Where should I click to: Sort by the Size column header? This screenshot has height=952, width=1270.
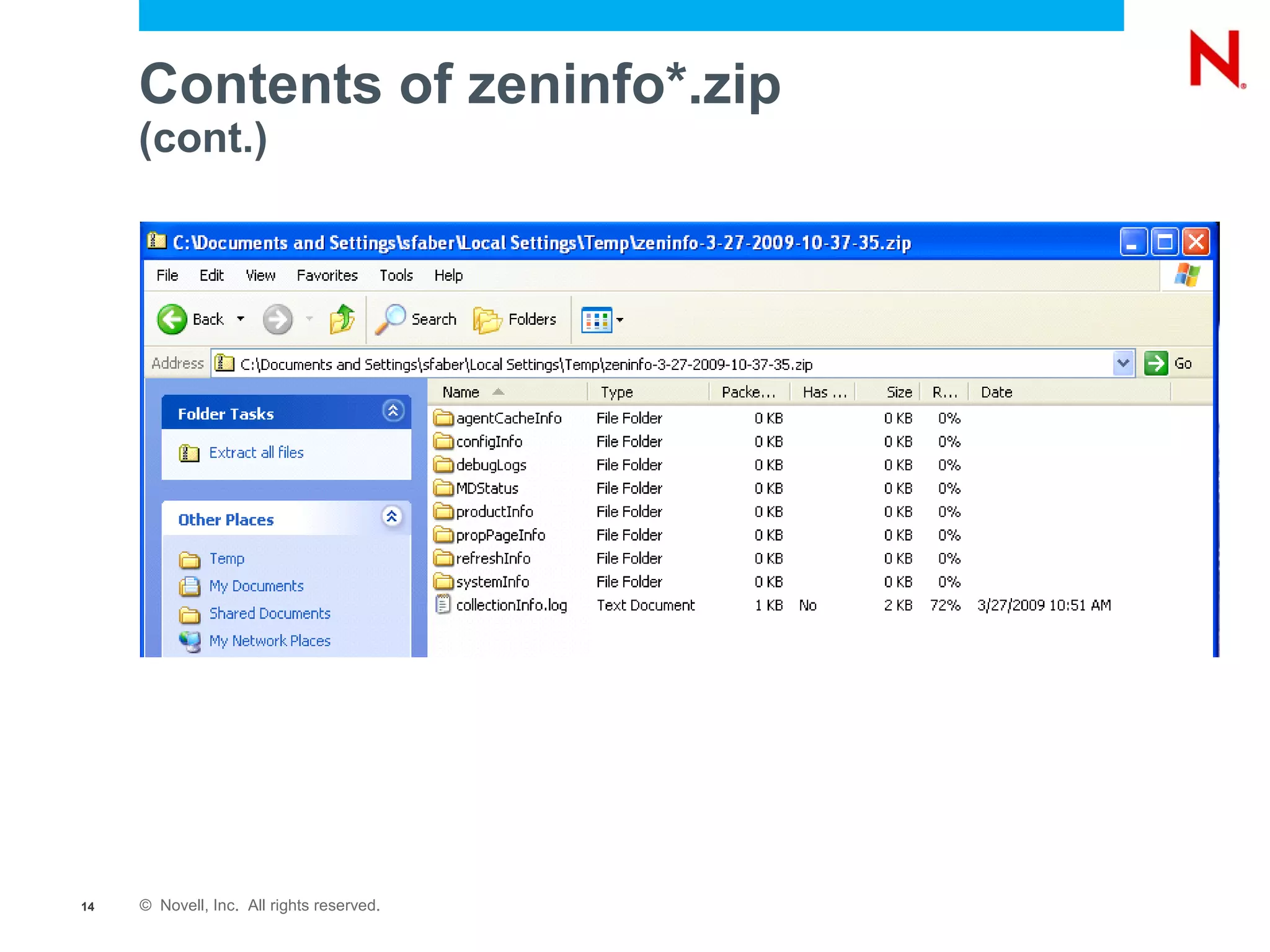click(x=888, y=392)
